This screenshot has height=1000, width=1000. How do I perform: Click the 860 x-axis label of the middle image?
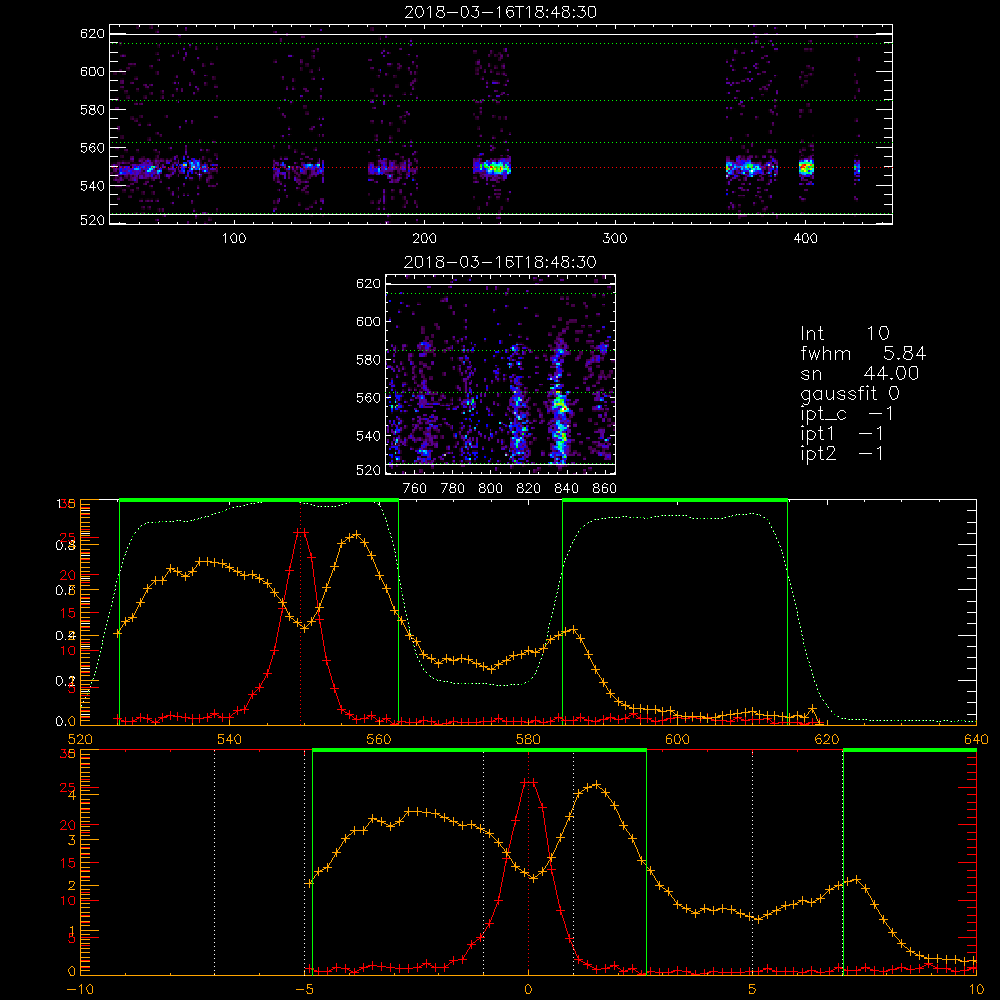click(605, 489)
